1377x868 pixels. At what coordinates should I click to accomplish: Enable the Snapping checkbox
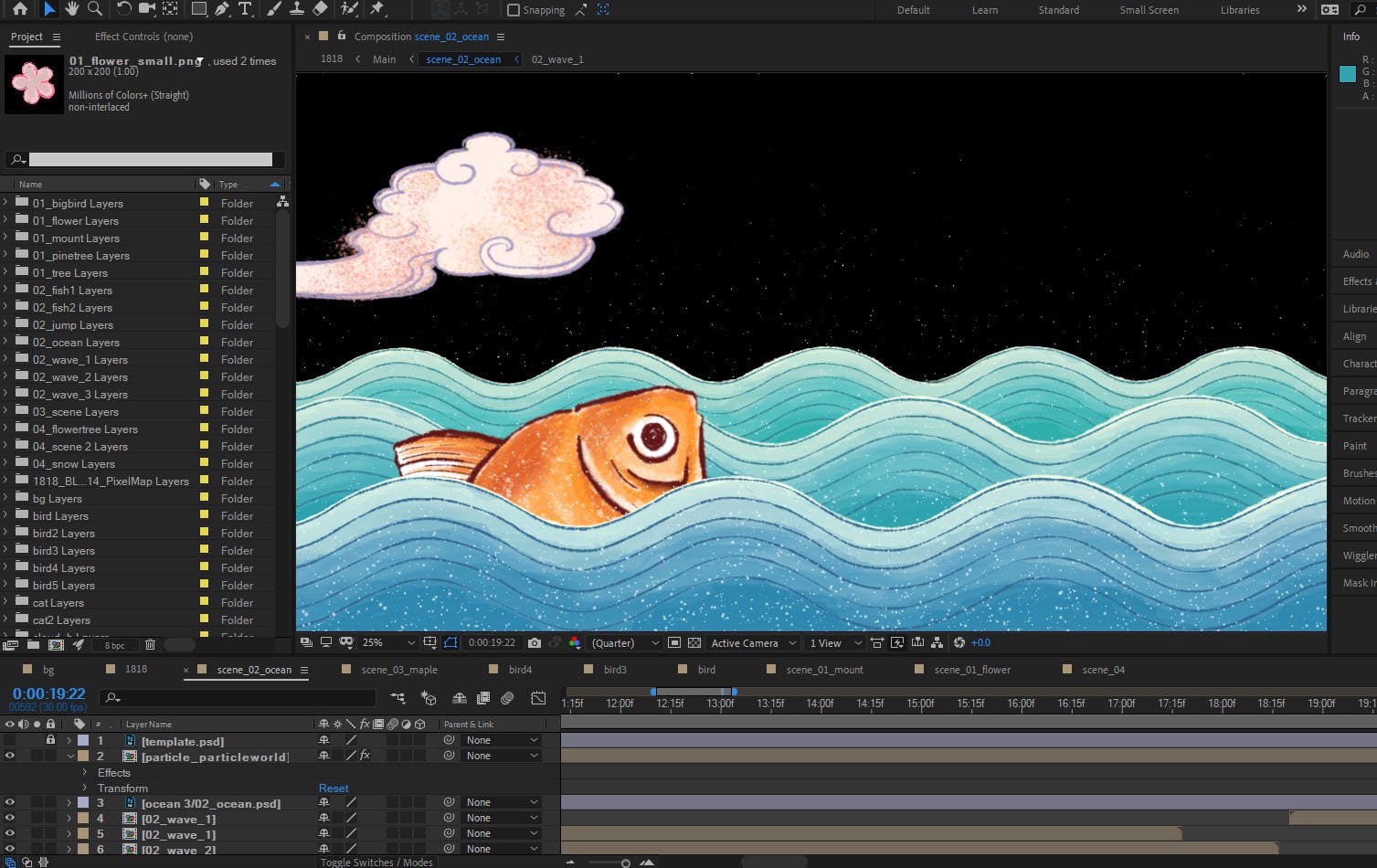(x=514, y=10)
